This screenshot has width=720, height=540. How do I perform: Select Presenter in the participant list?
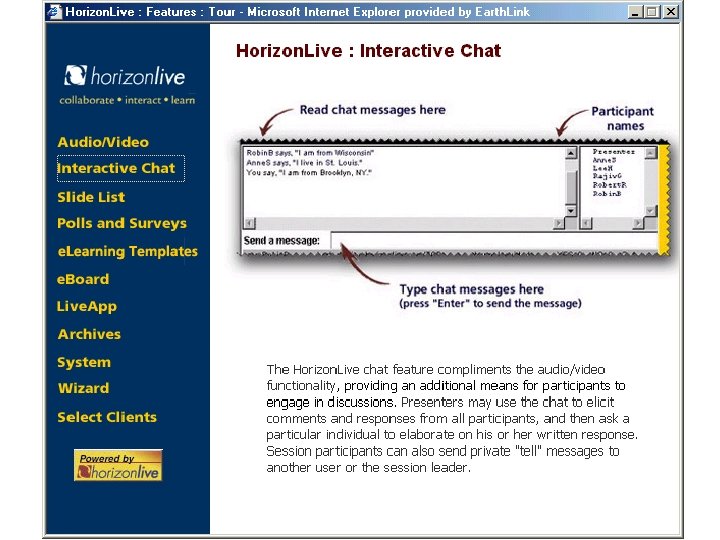point(613,152)
